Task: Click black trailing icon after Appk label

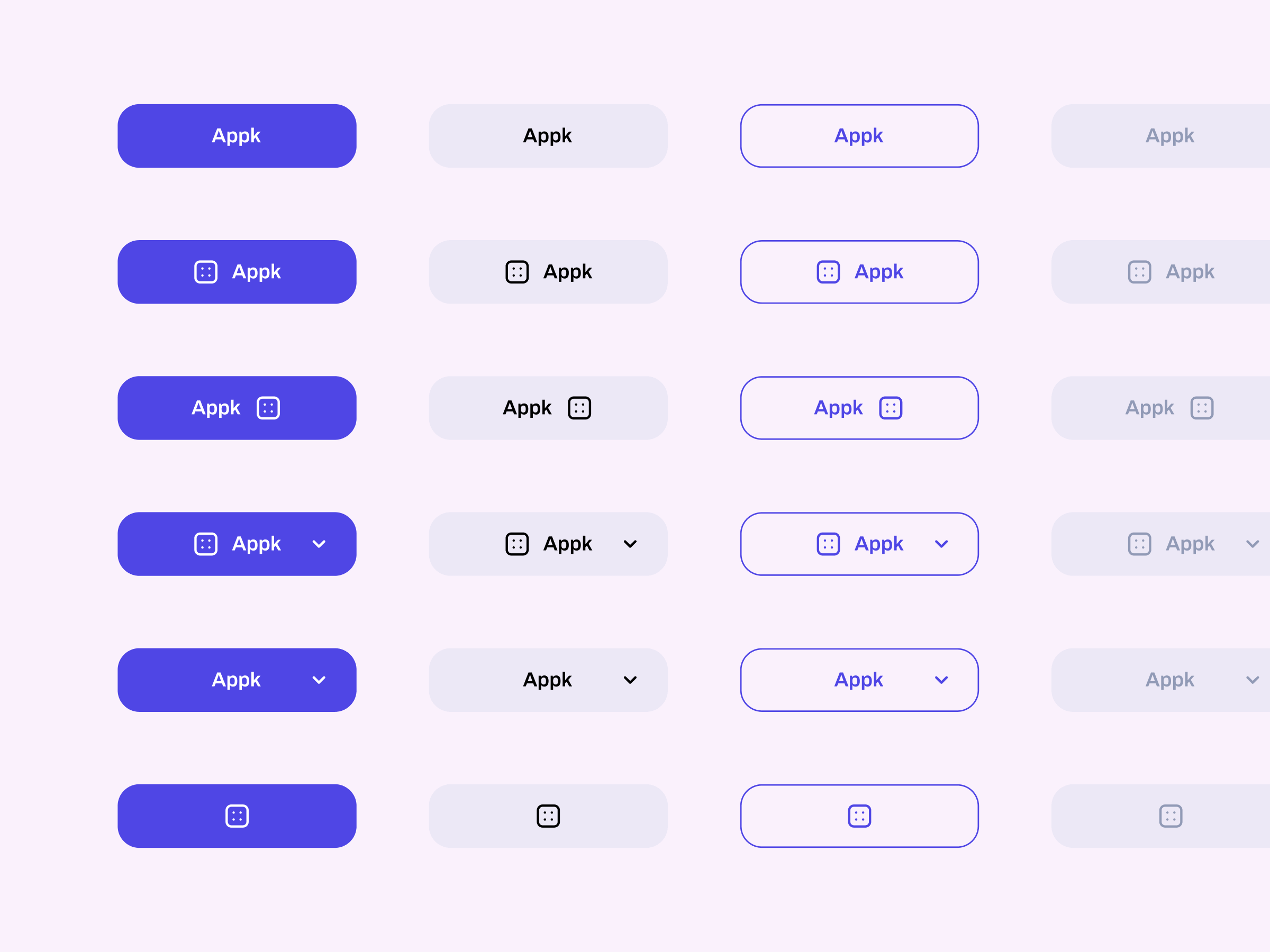Action: point(579,408)
